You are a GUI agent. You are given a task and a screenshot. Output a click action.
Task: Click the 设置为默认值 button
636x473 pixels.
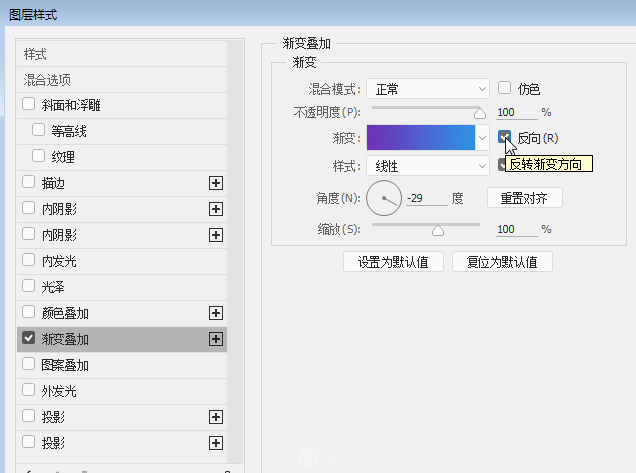[x=393, y=262]
